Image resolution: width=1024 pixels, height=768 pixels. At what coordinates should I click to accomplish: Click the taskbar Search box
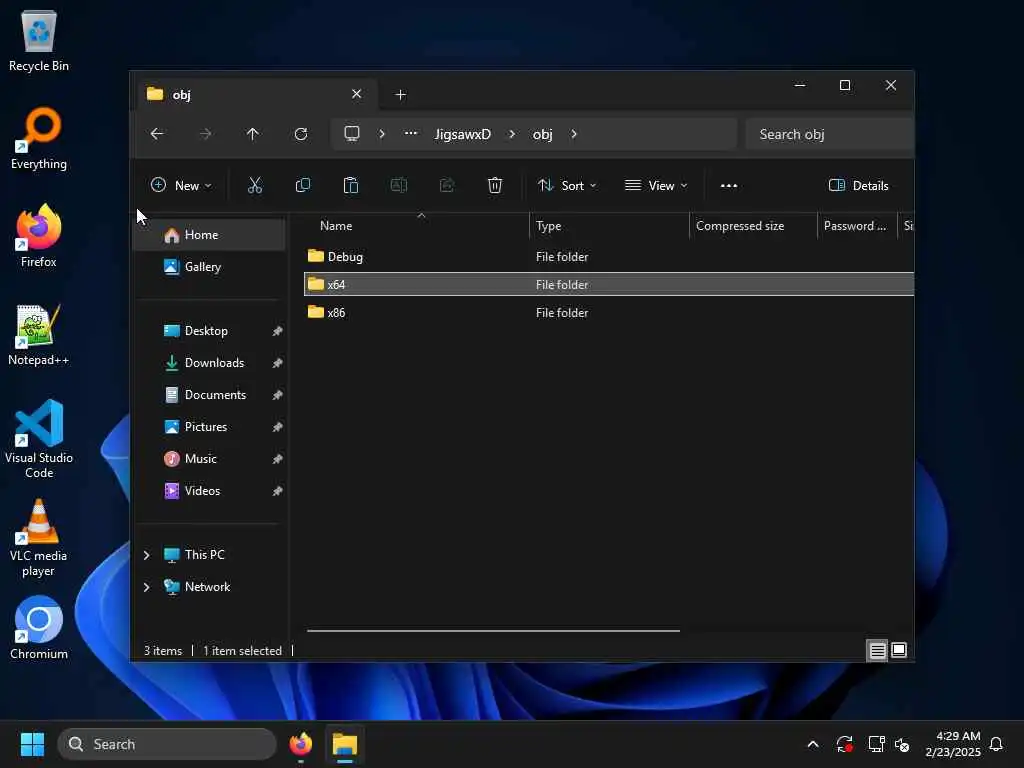[x=167, y=744]
